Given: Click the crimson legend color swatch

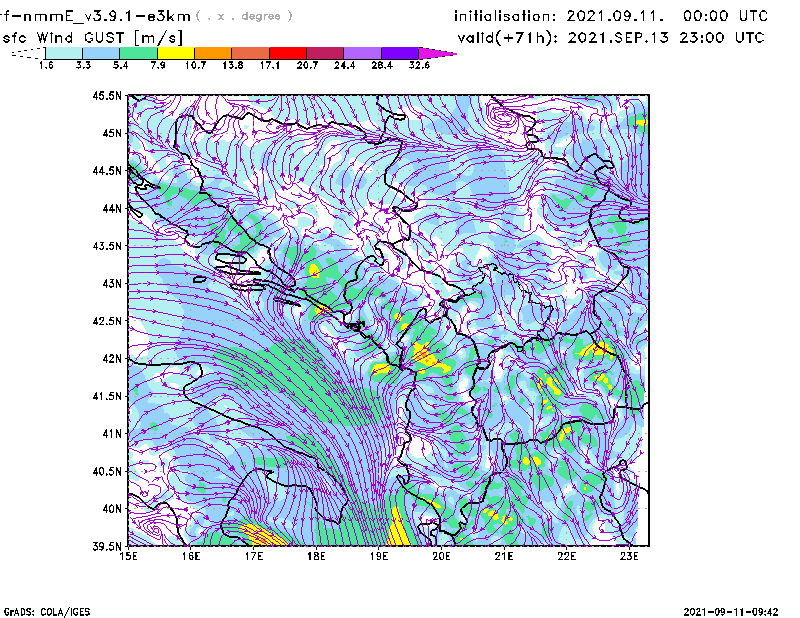Looking at the screenshot, I should pyautogui.click(x=325, y=53).
